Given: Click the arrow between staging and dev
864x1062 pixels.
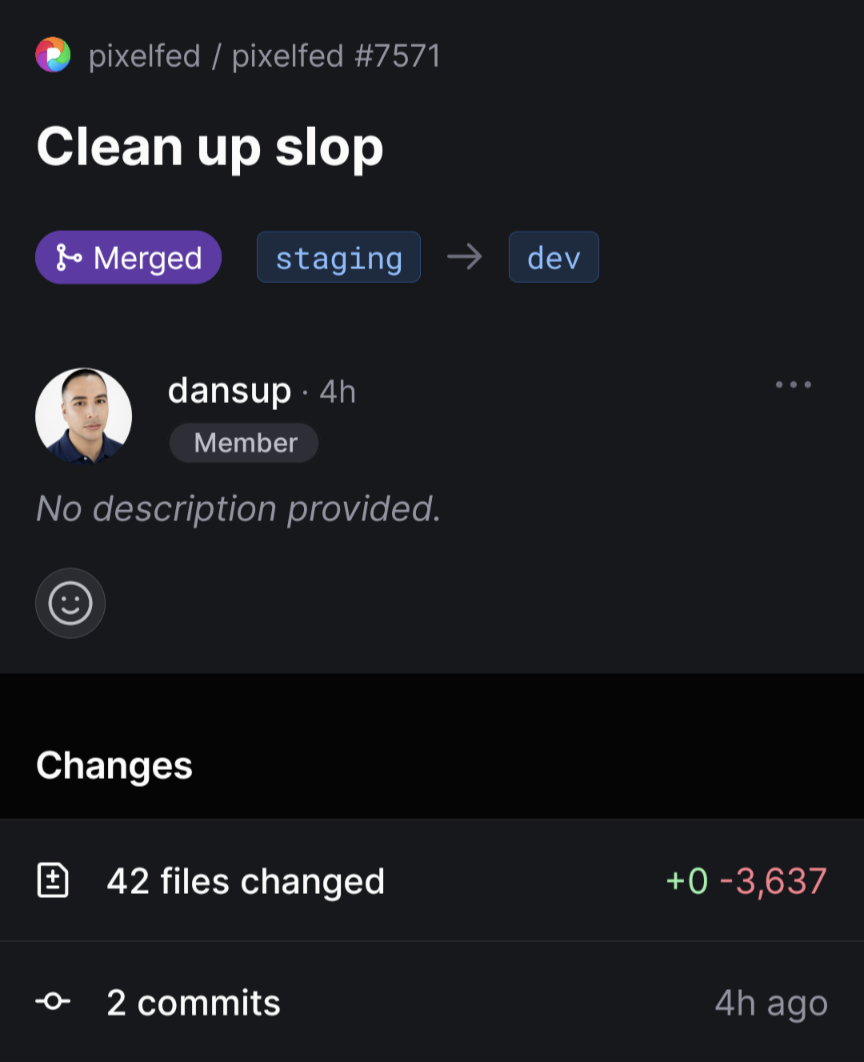Looking at the screenshot, I should click(x=465, y=257).
